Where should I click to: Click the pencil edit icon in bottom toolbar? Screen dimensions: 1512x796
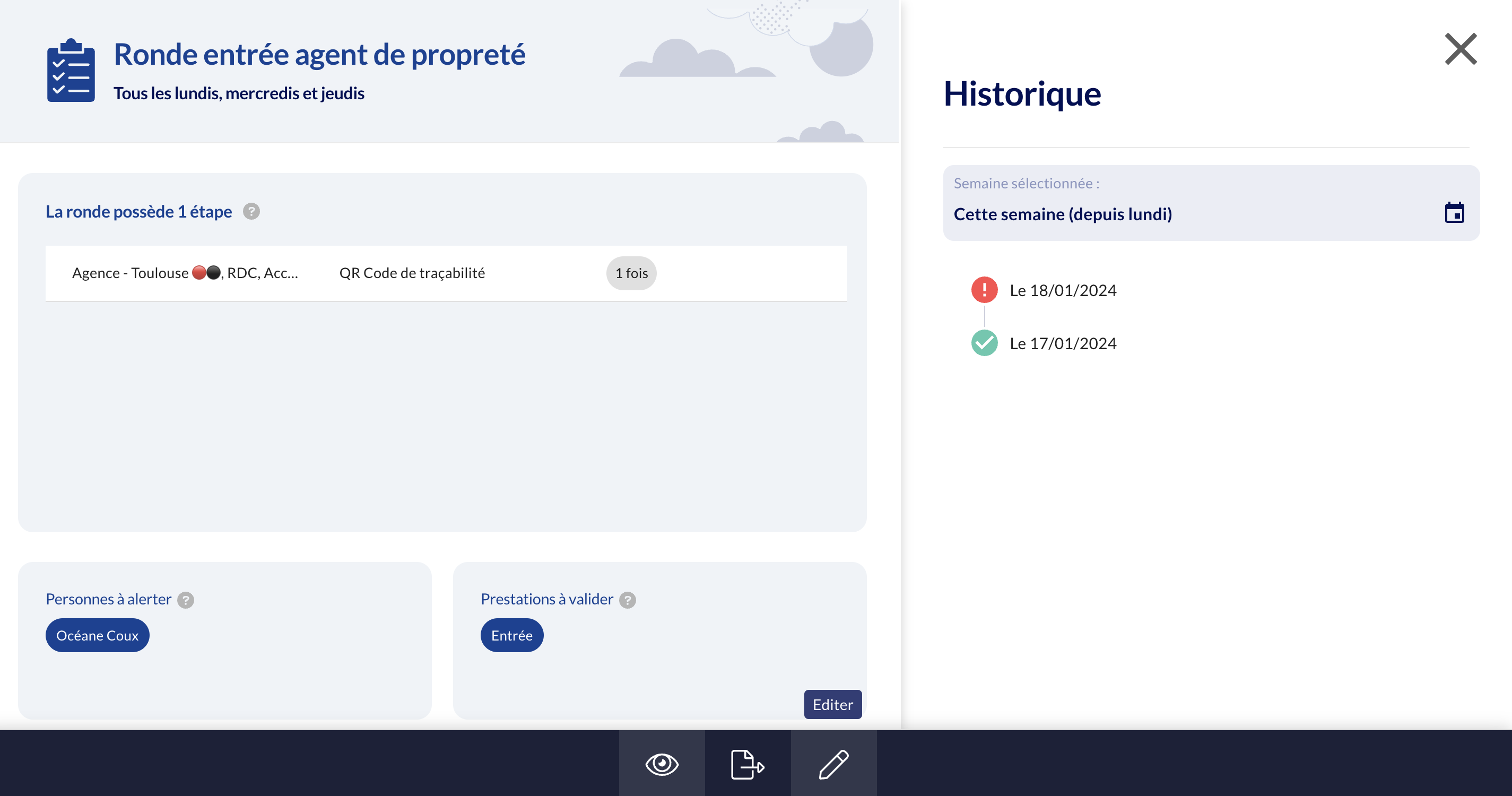[x=833, y=764]
